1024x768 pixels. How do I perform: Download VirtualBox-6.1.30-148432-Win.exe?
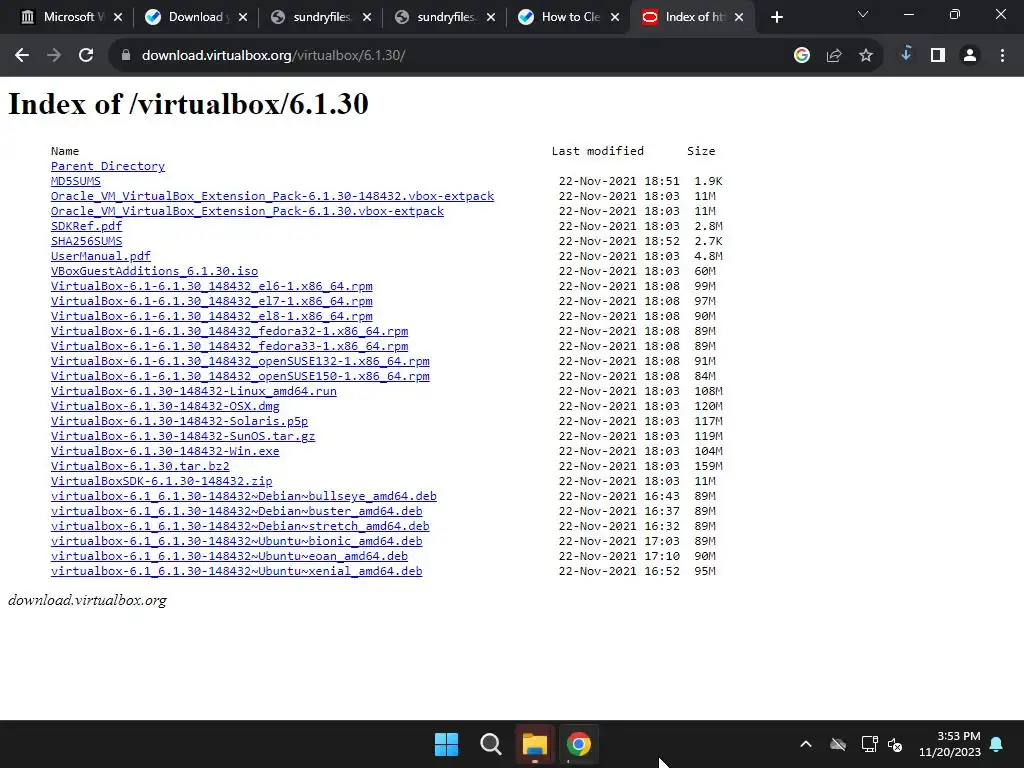(x=165, y=451)
